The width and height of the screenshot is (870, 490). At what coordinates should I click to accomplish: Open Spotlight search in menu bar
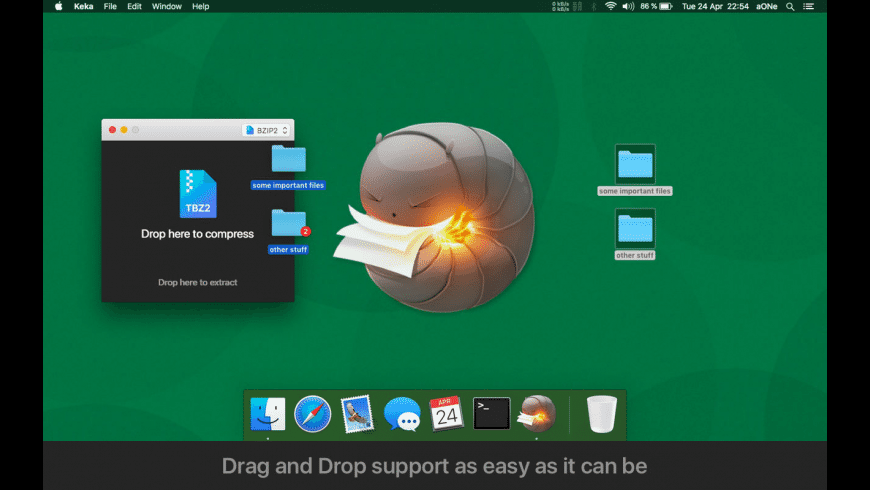pos(790,6)
